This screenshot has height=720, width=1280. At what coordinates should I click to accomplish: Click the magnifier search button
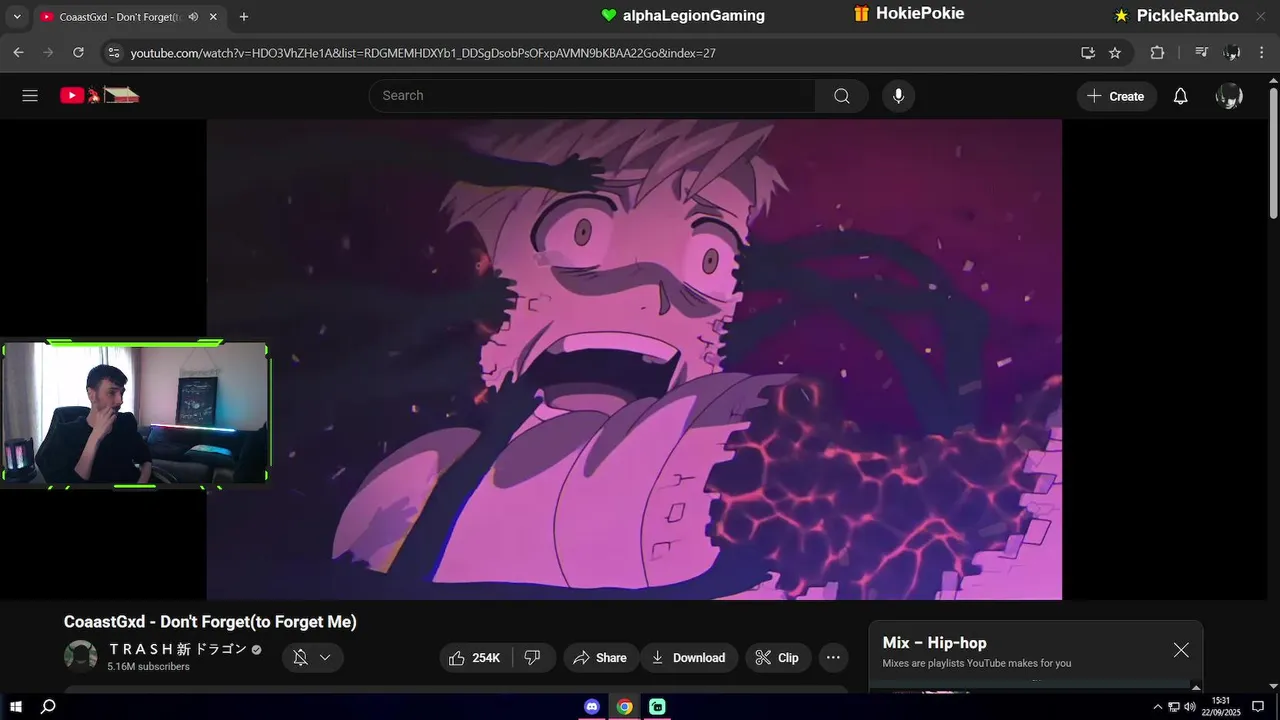(842, 96)
